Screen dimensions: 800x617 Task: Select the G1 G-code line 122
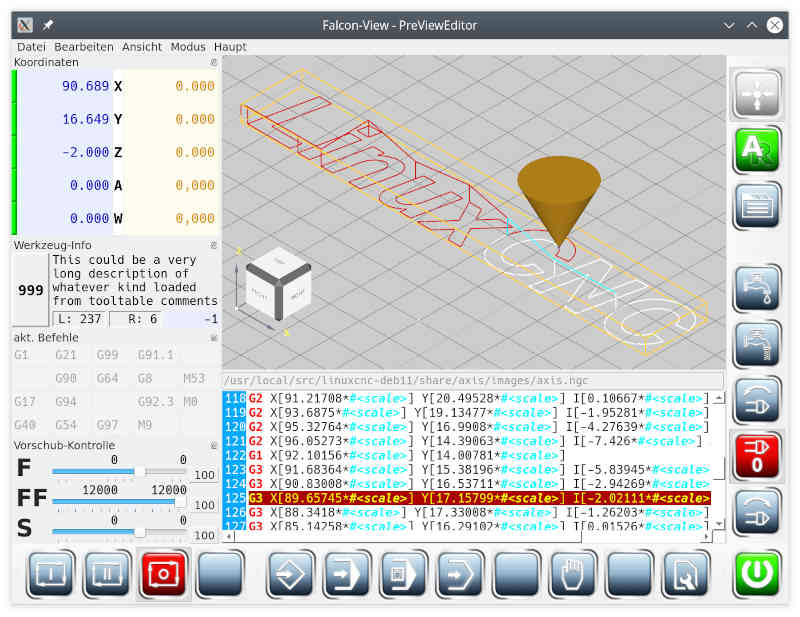click(467, 455)
